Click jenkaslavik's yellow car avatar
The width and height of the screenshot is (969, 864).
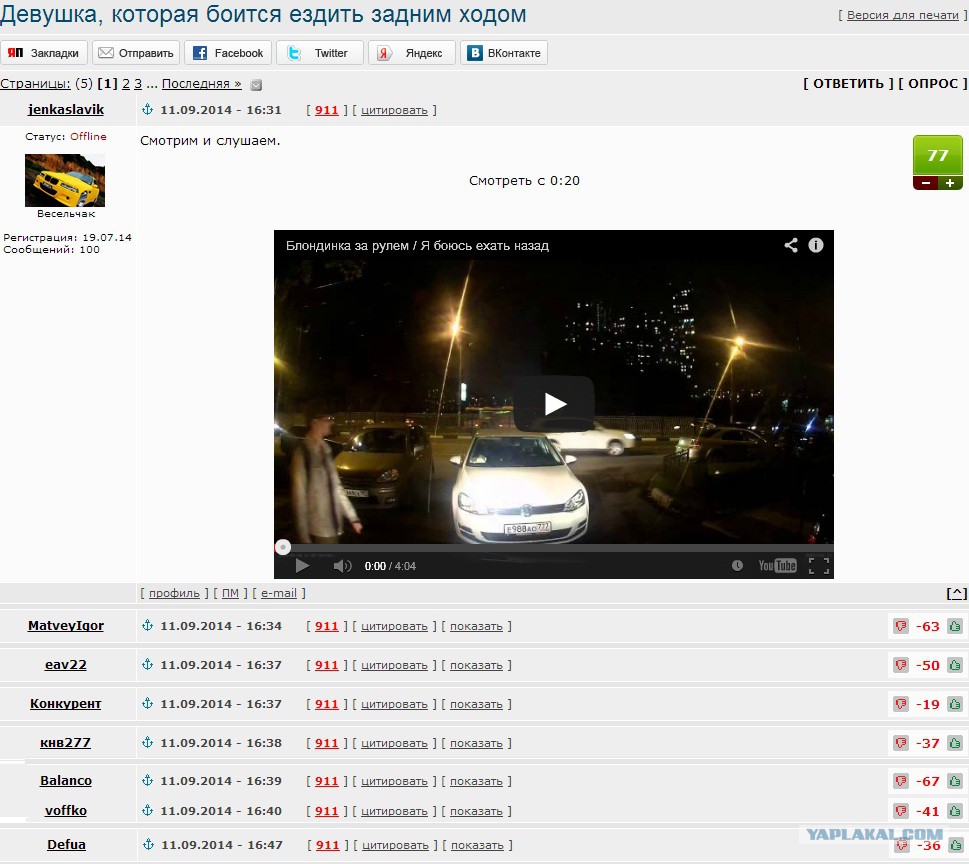(65, 180)
